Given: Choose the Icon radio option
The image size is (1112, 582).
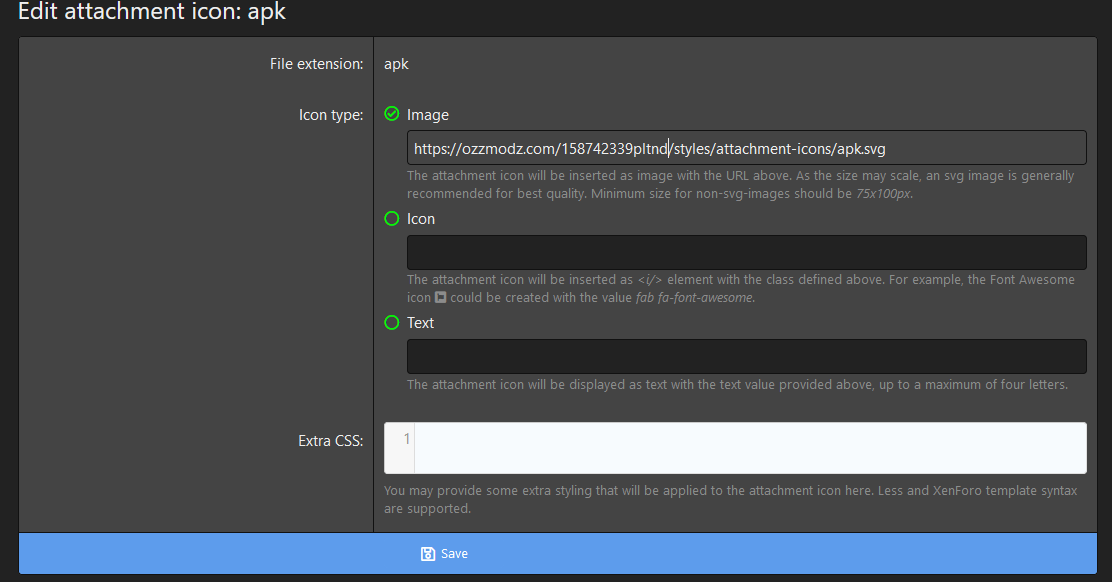Looking at the screenshot, I should (392, 218).
